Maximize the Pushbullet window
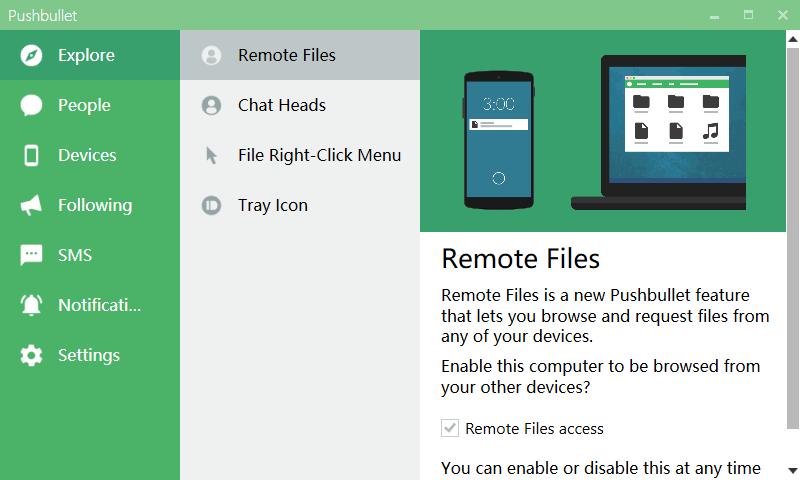Screen dimensions: 800x480 [x=748, y=15]
